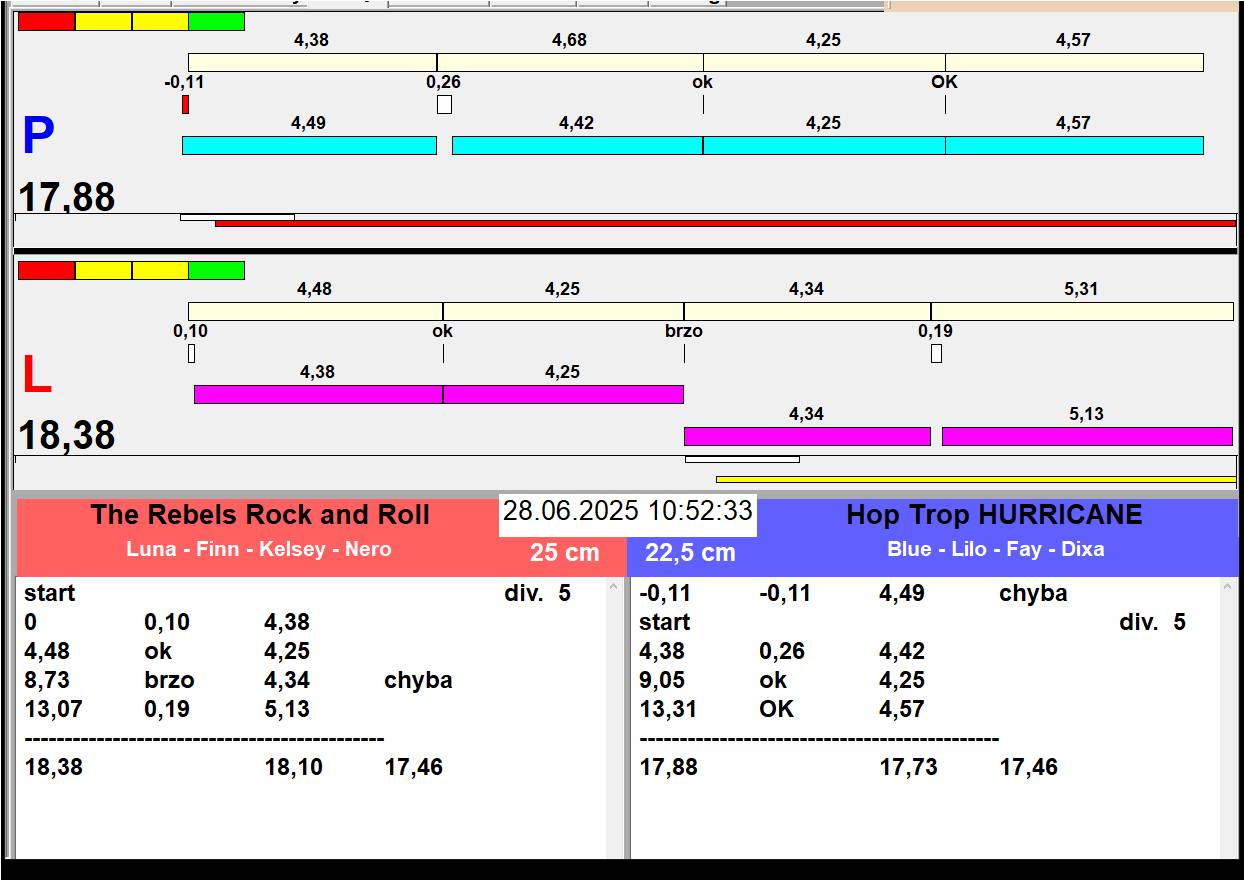The height and width of the screenshot is (880, 1244).
Task: Click the cream 4,48 segment in lane L
Action: pyautogui.click(x=315, y=311)
